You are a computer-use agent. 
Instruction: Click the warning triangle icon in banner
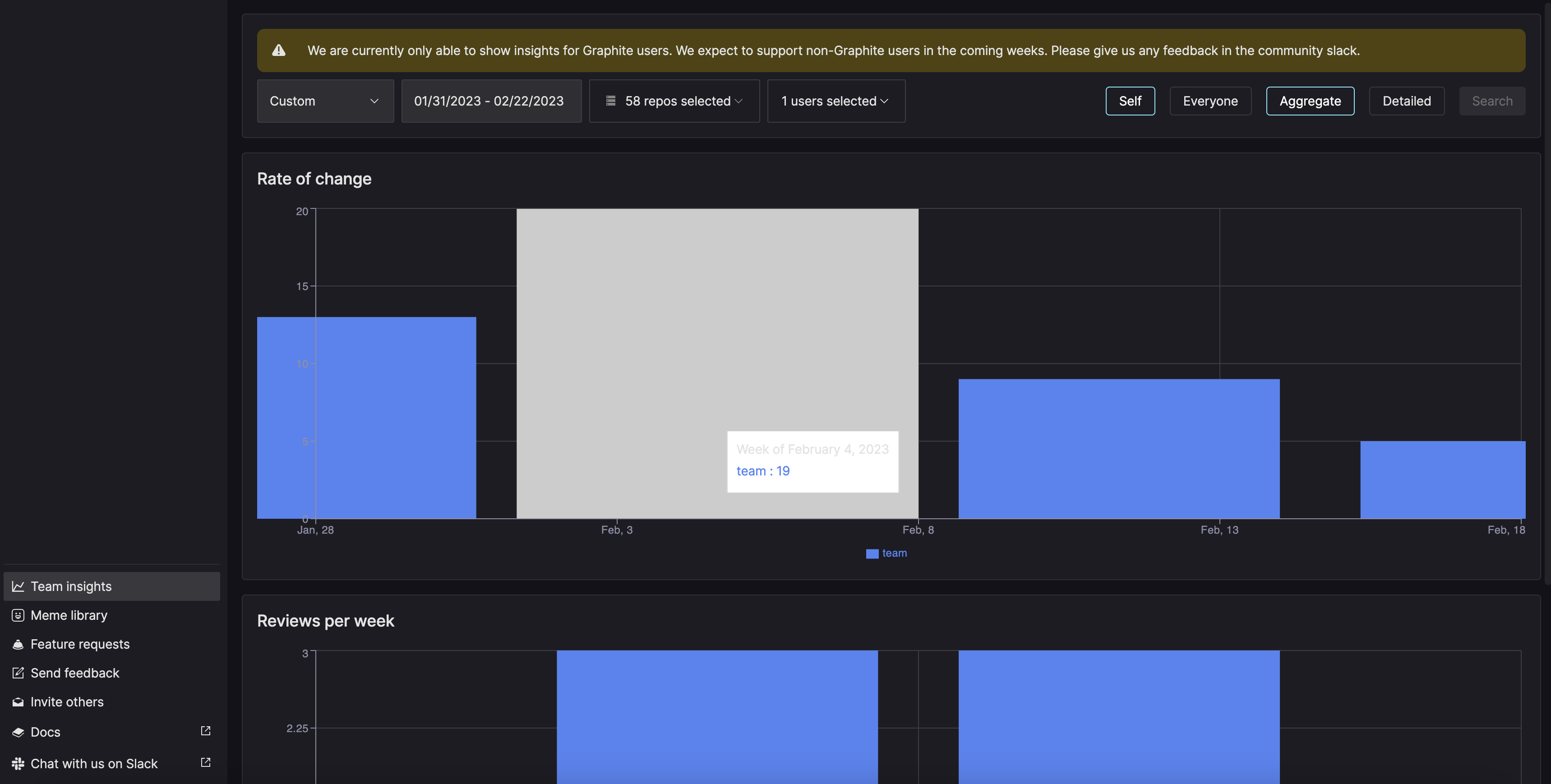[x=279, y=51]
